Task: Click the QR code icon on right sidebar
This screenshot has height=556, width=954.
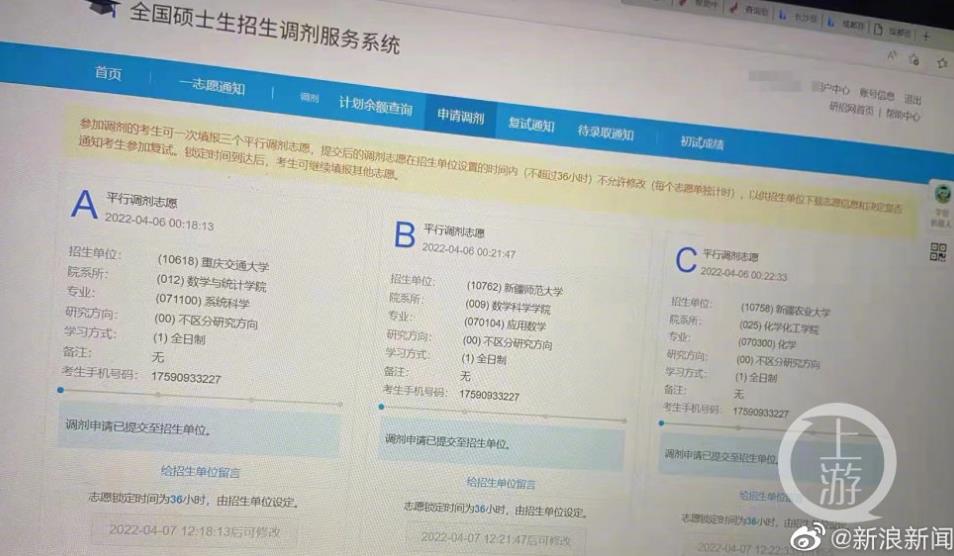Action: click(x=939, y=252)
